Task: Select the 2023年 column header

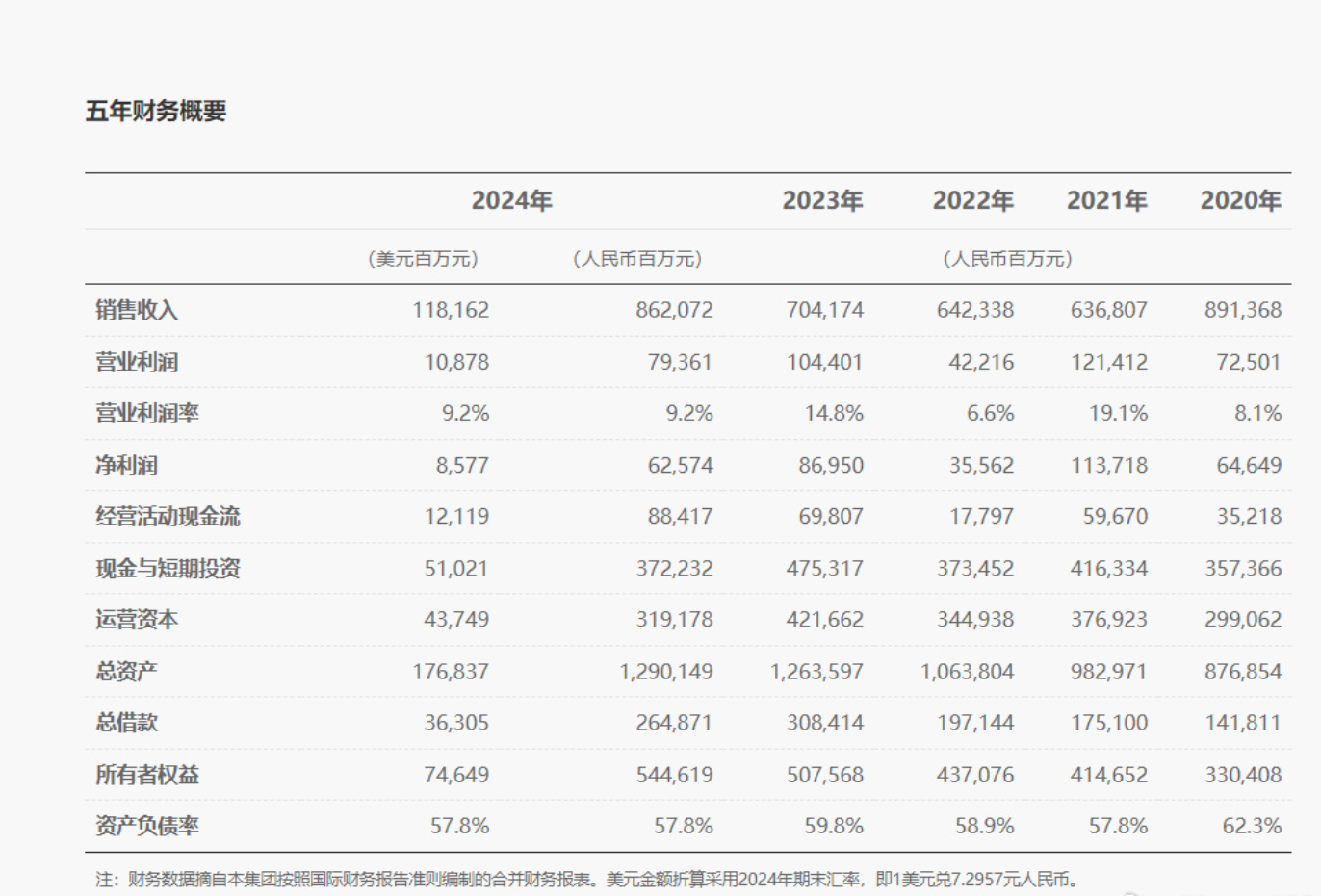Action: (822, 200)
